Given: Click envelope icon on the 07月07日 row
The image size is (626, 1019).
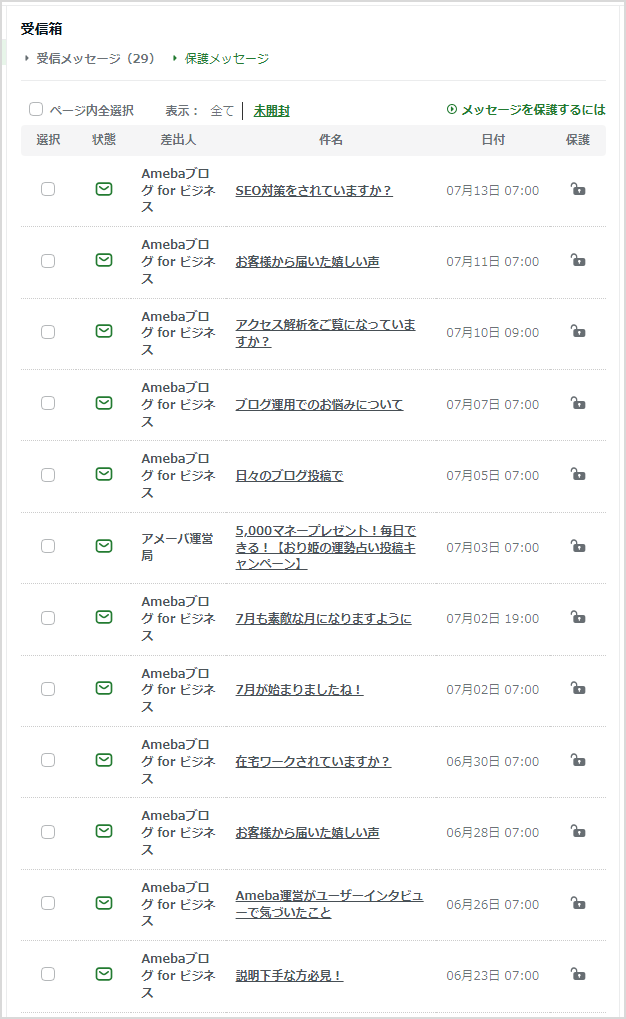Looking at the screenshot, I should tap(104, 403).
